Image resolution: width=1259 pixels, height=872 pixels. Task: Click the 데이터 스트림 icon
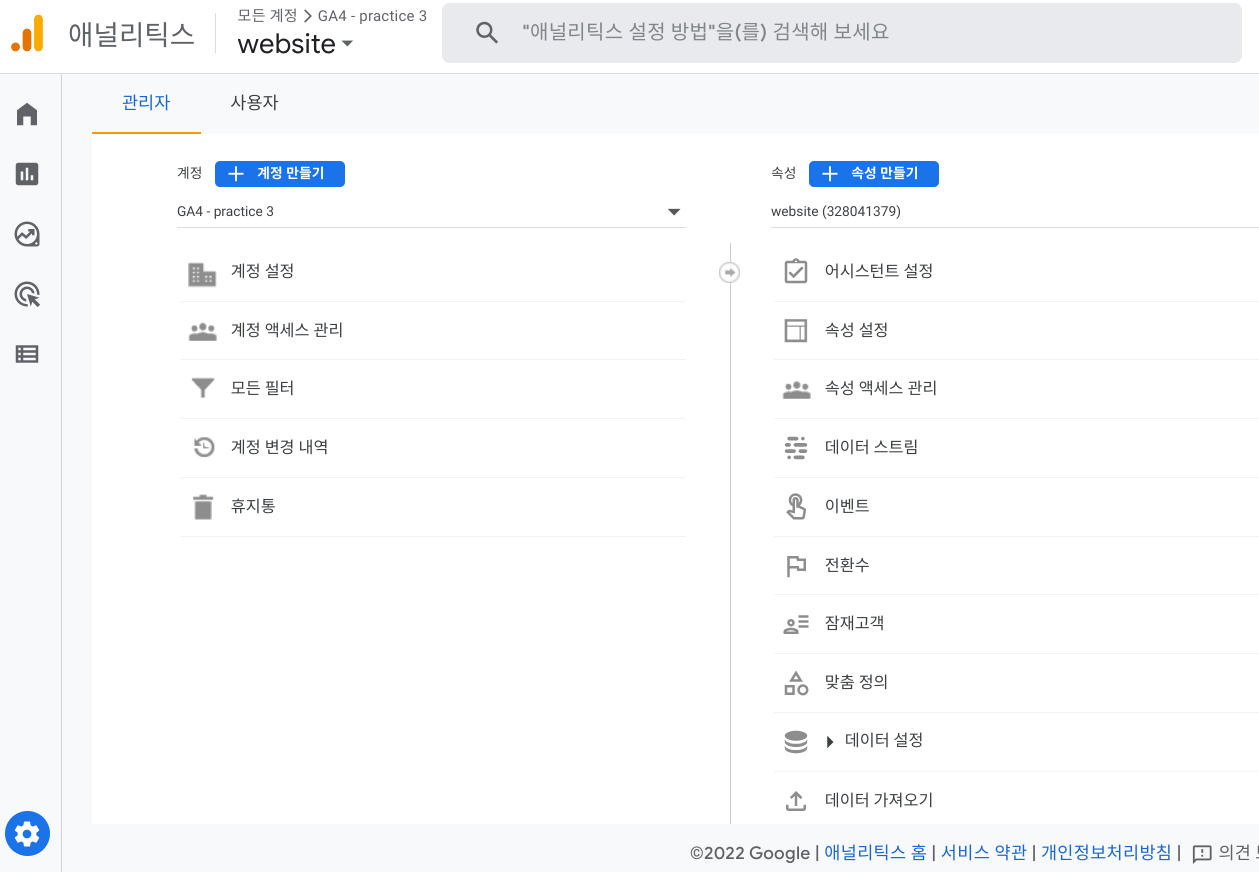(796, 447)
